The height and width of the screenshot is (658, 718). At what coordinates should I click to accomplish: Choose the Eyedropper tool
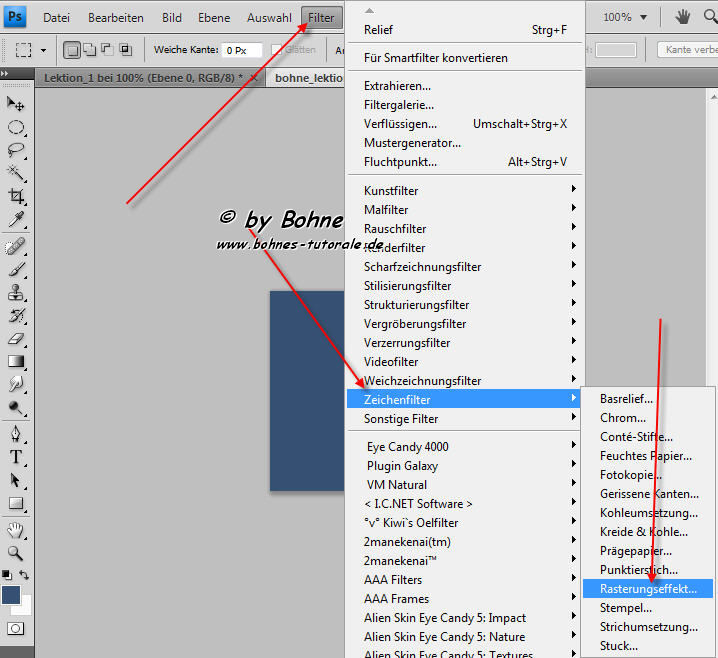pos(16,219)
